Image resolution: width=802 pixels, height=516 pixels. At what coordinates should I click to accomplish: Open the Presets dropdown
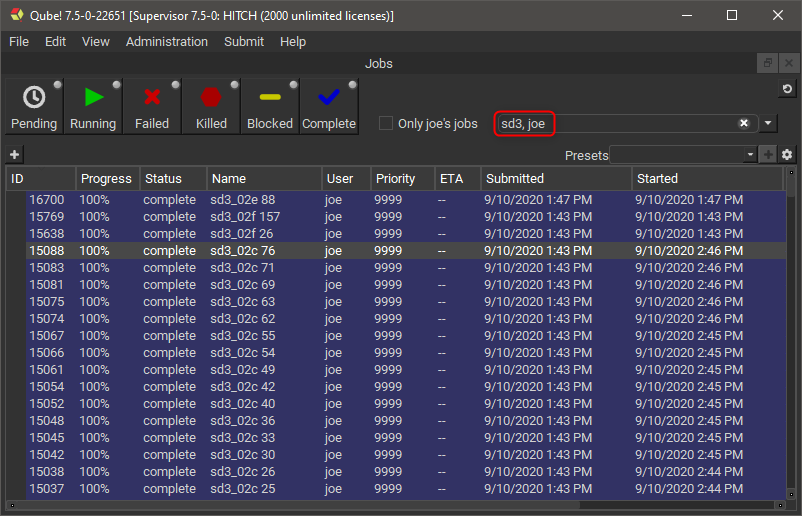click(x=750, y=155)
